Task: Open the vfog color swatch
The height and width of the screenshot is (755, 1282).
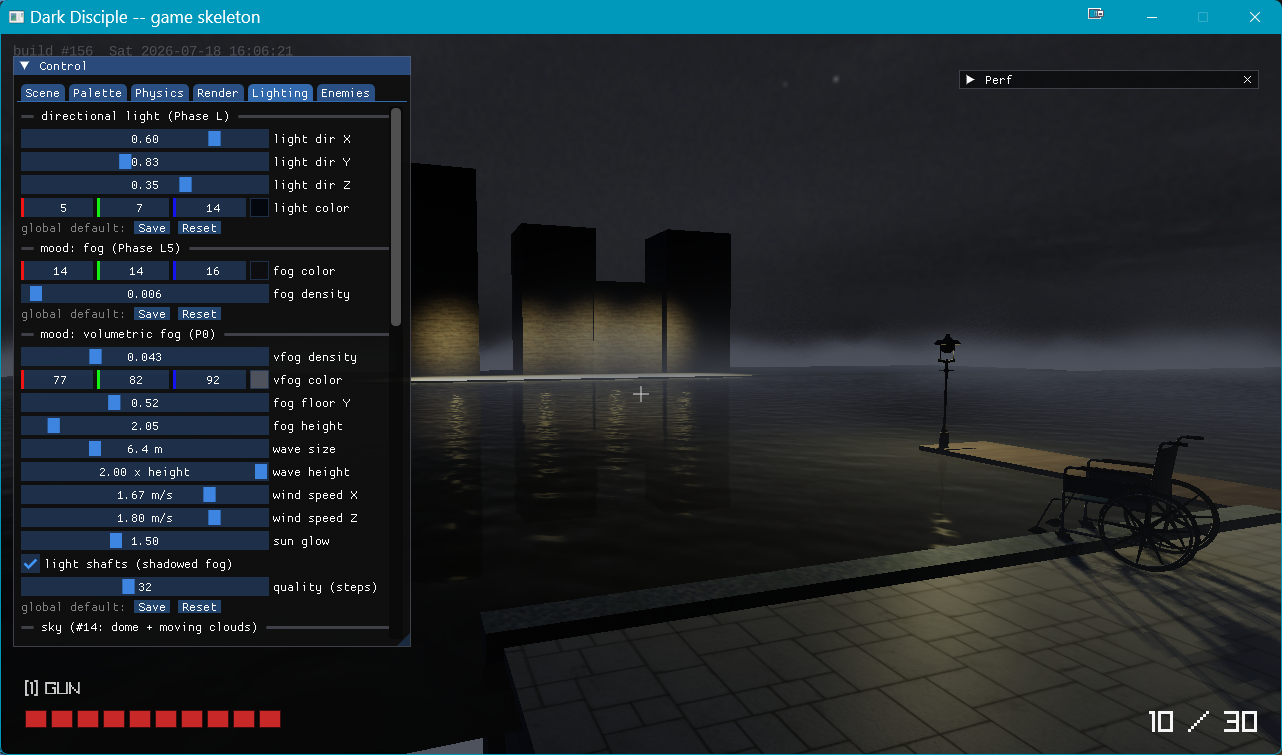Action: pyautogui.click(x=259, y=380)
